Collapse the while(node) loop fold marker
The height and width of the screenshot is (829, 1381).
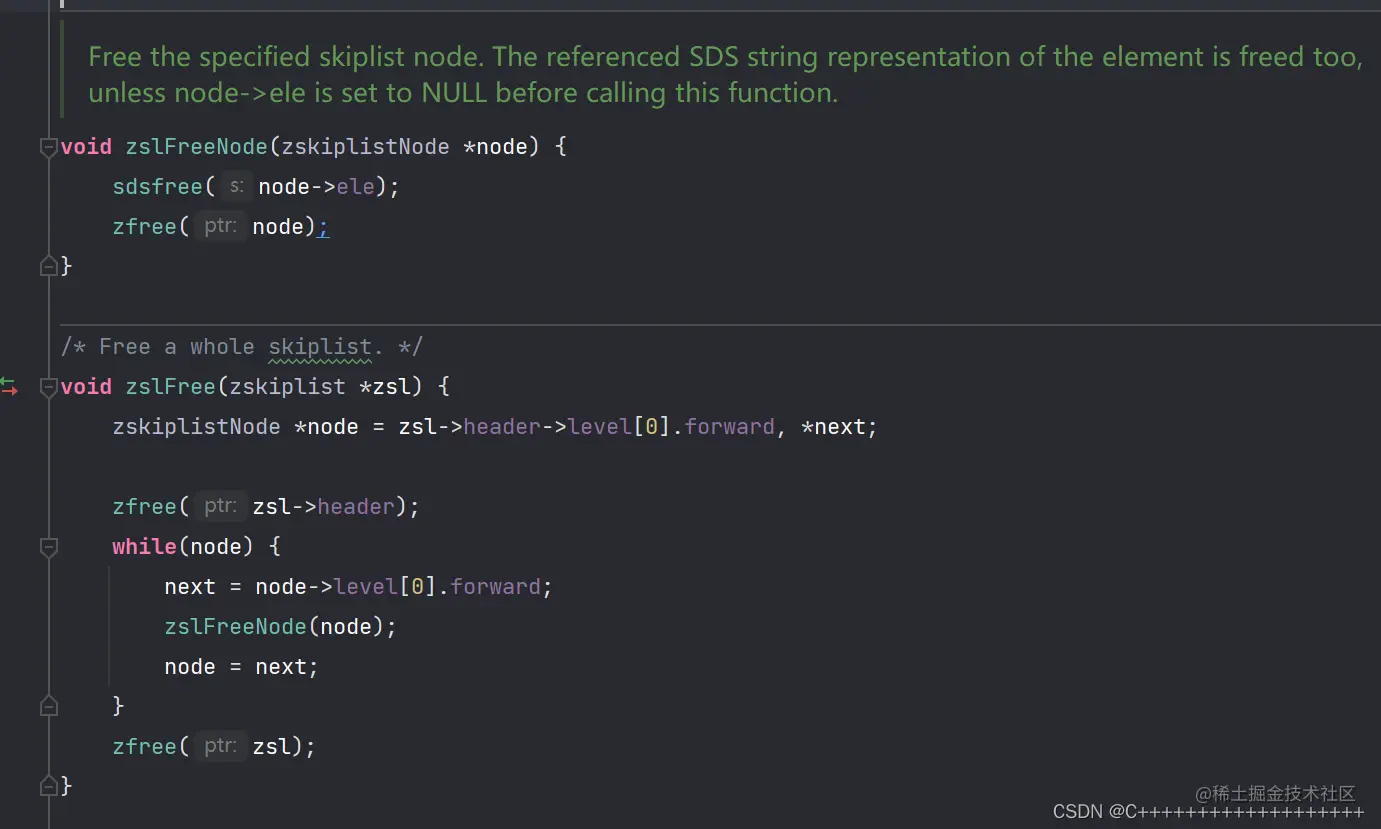pos(48,547)
